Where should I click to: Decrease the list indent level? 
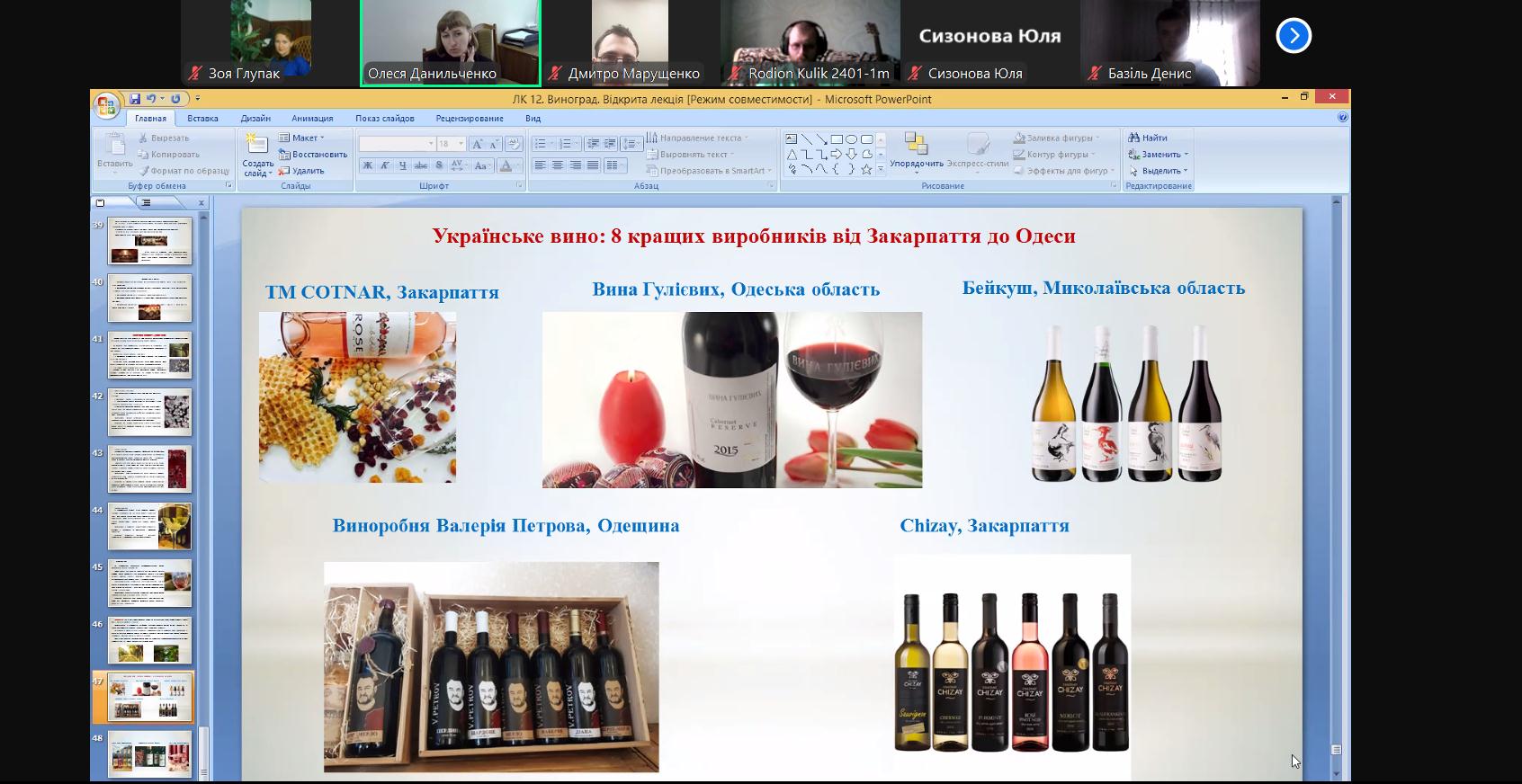pos(593,144)
